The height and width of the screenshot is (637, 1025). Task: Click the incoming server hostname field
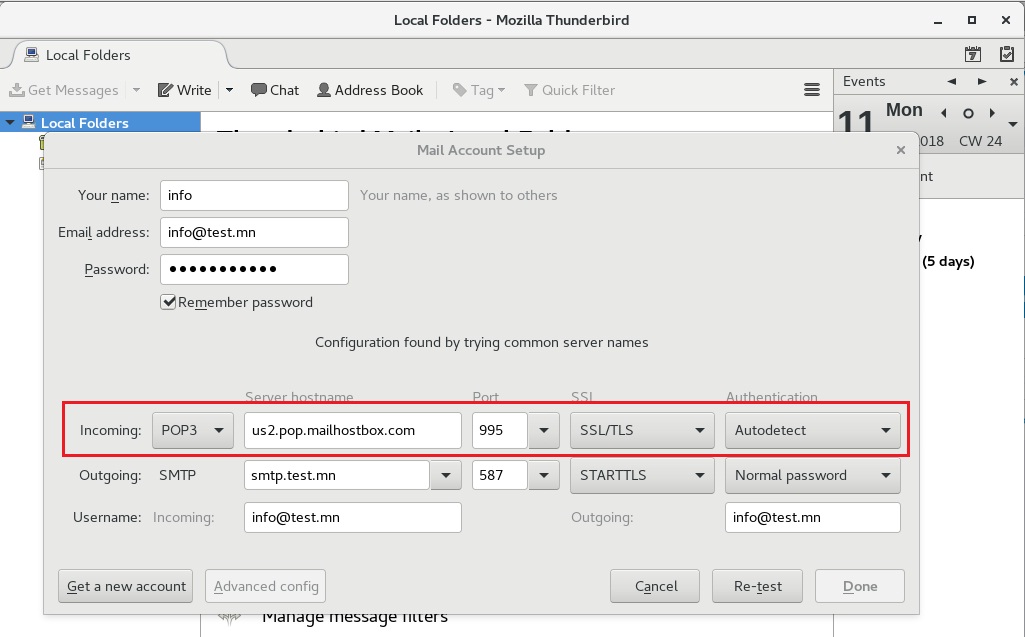coord(353,430)
